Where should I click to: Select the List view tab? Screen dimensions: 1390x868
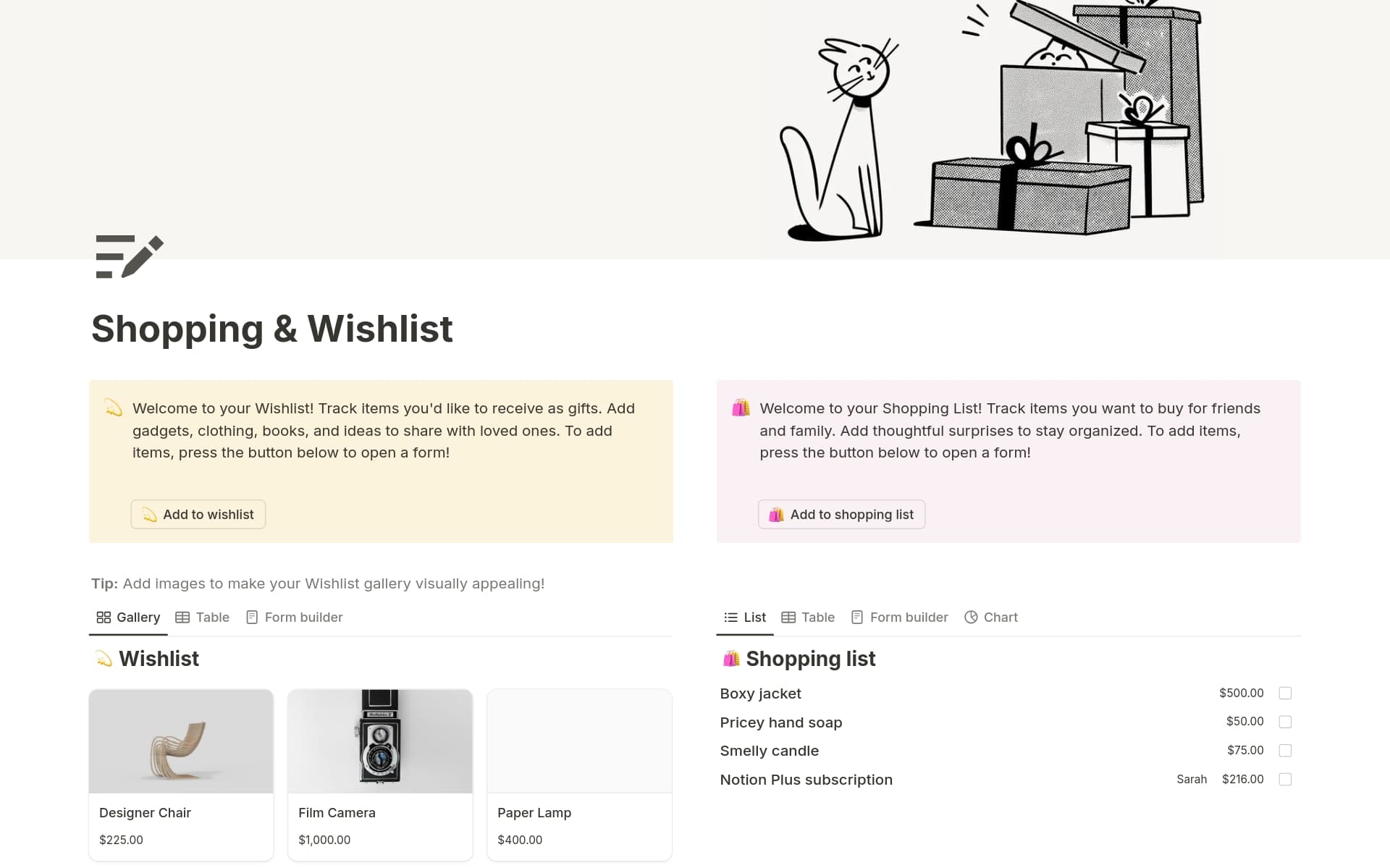pos(745,618)
